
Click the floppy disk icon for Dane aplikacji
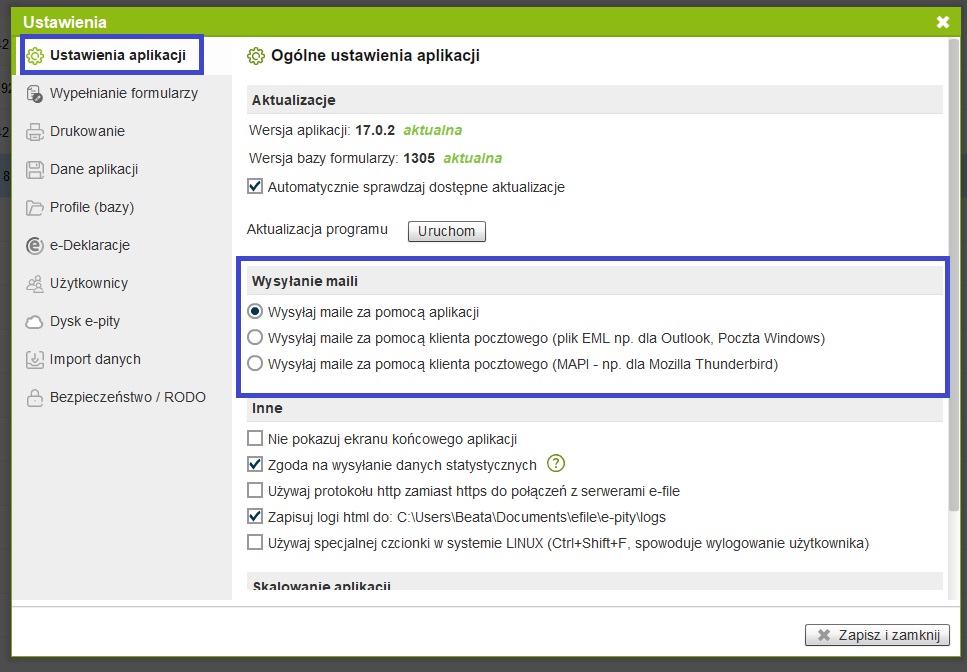pyautogui.click(x=34, y=170)
